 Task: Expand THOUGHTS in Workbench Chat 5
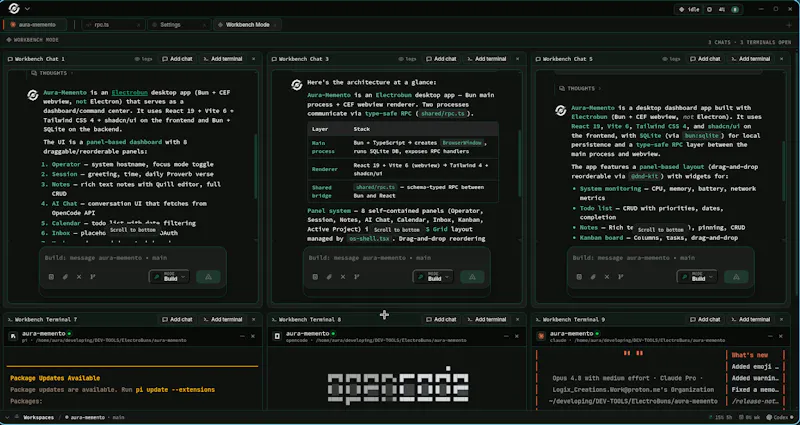click(579, 88)
